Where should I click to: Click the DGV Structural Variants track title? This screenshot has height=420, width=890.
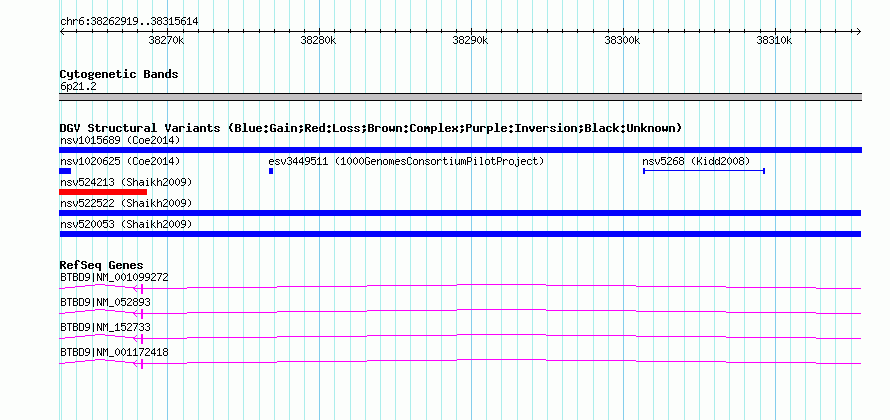pyautogui.click(x=371, y=128)
